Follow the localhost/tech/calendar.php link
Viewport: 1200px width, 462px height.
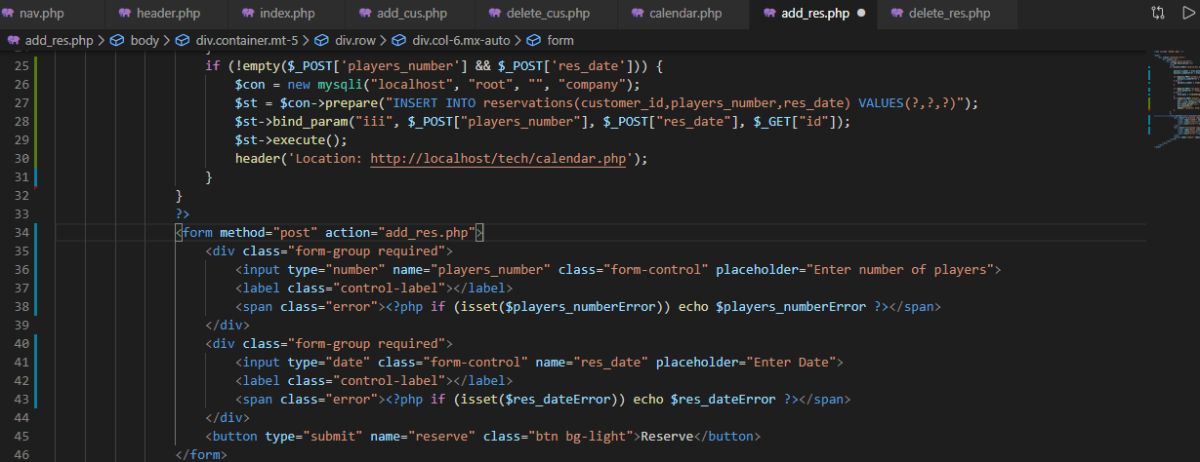[x=499, y=159]
